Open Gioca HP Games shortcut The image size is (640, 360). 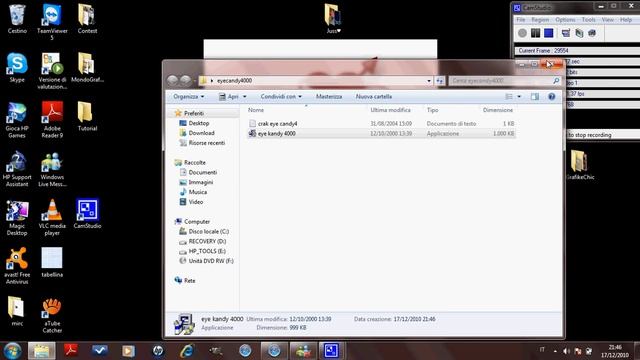[x=17, y=119]
